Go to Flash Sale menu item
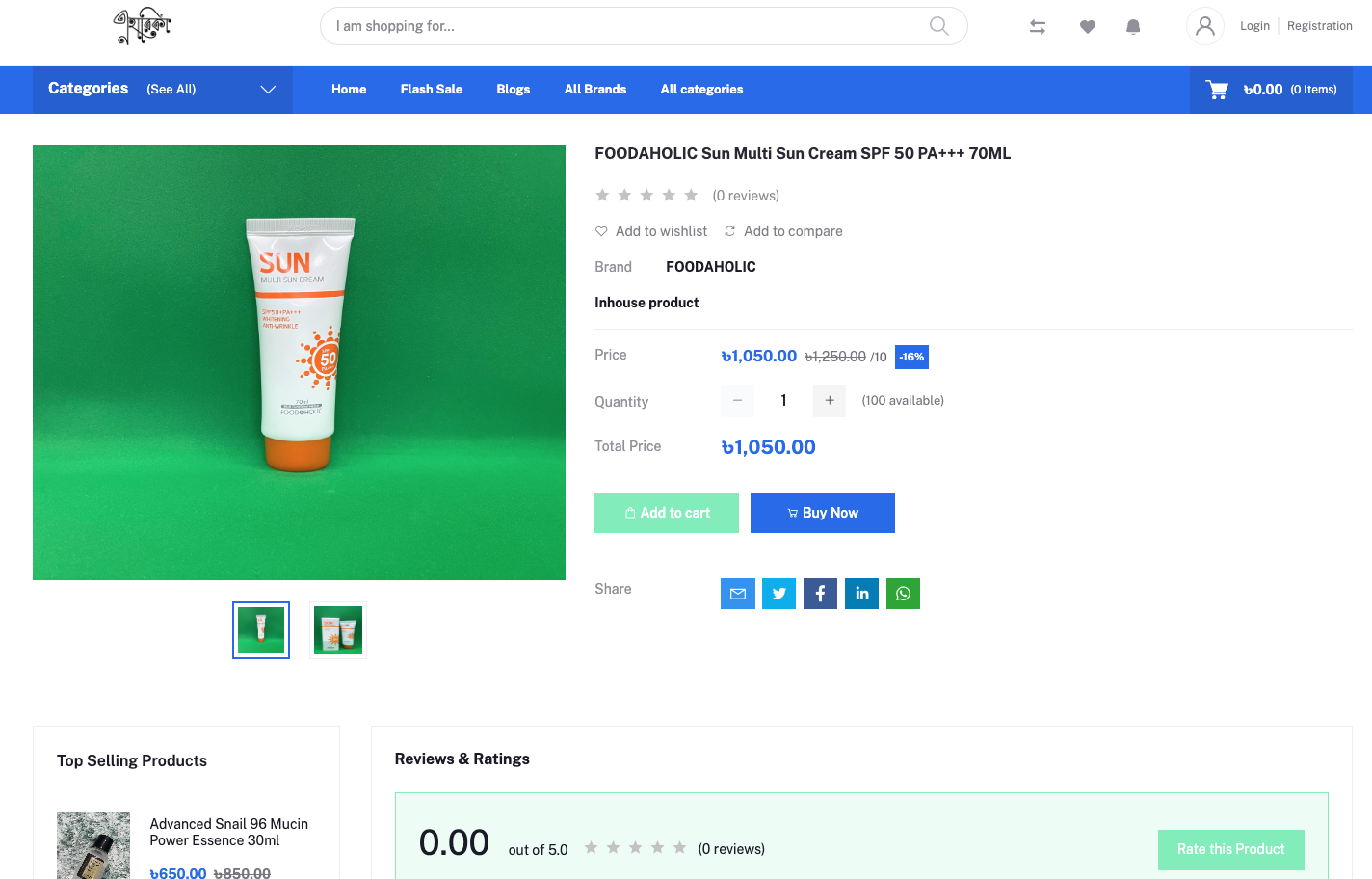The width and height of the screenshot is (1372, 879). (x=431, y=90)
